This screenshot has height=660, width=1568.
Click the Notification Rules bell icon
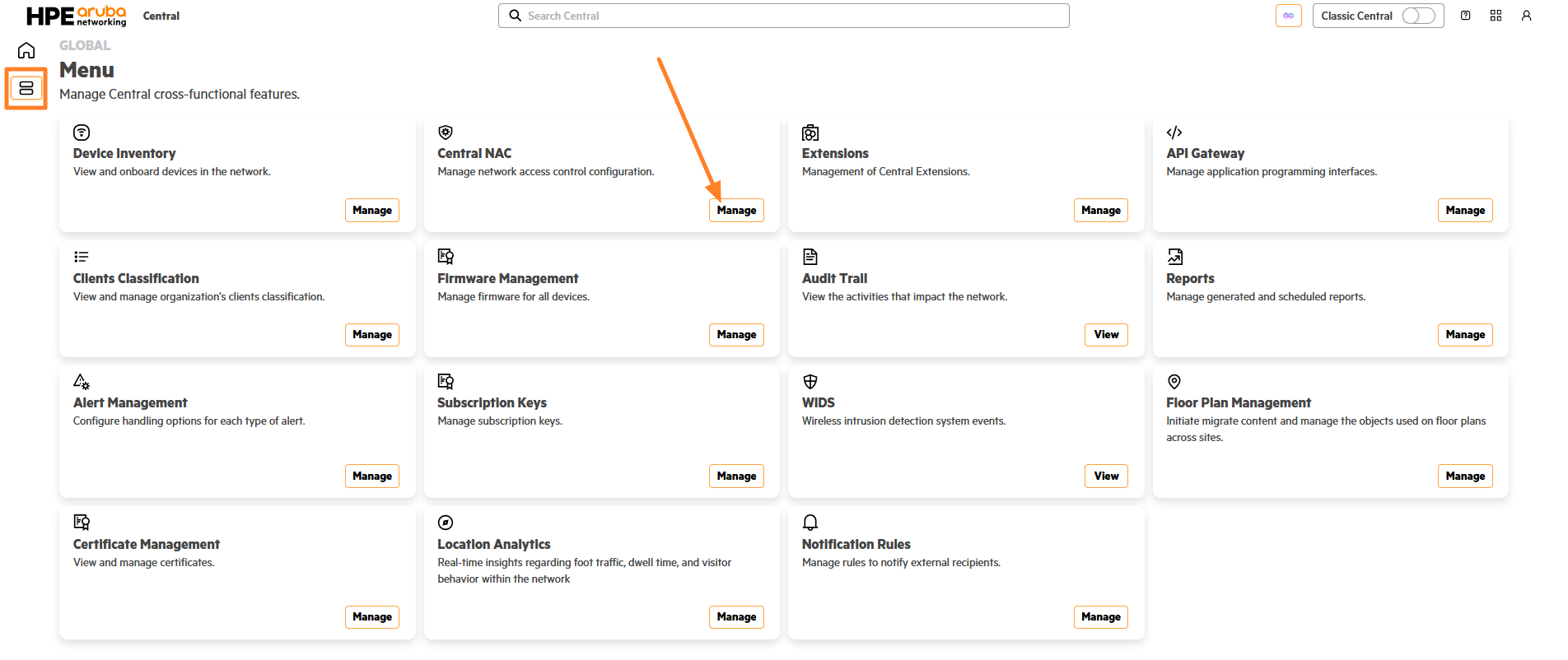[x=810, y=523]
